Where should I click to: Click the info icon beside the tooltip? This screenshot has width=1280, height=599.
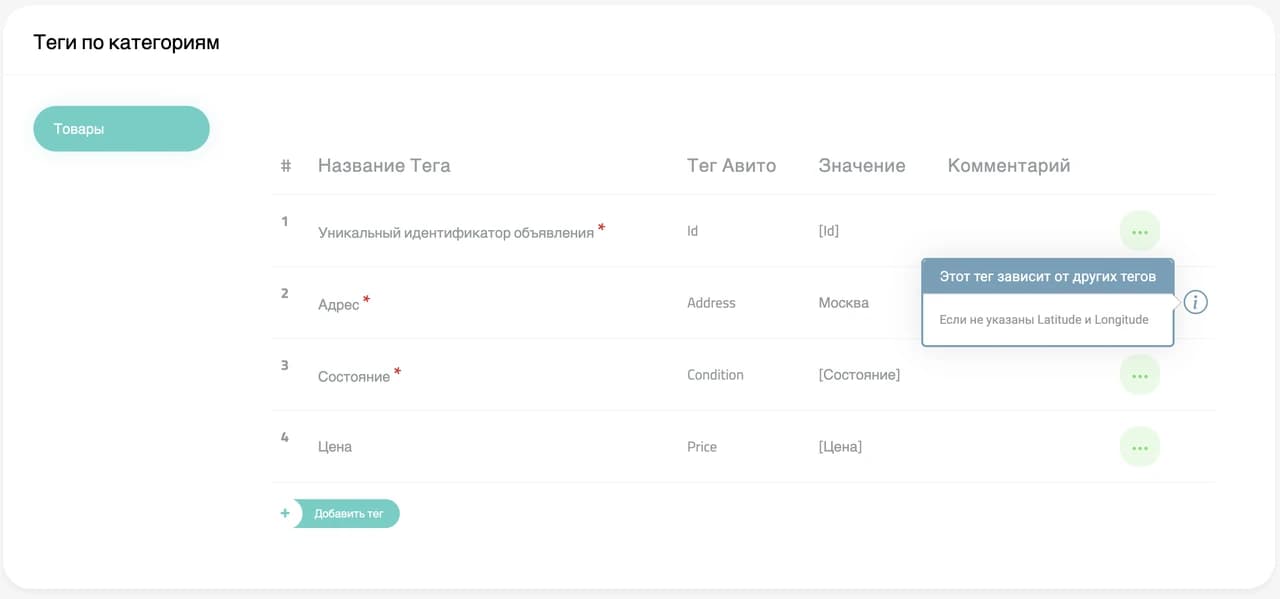[1196, 302]
